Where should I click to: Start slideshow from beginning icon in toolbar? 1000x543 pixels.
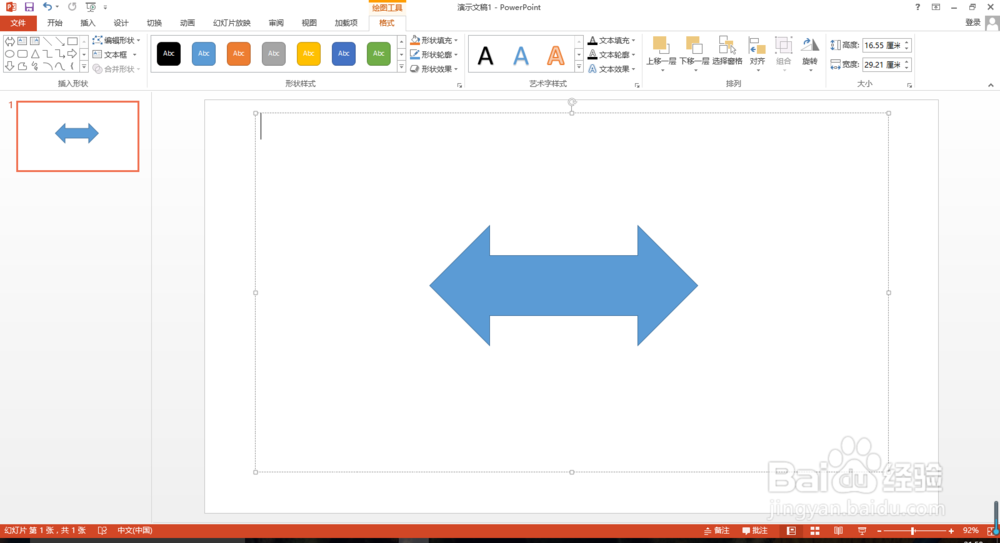91,7
